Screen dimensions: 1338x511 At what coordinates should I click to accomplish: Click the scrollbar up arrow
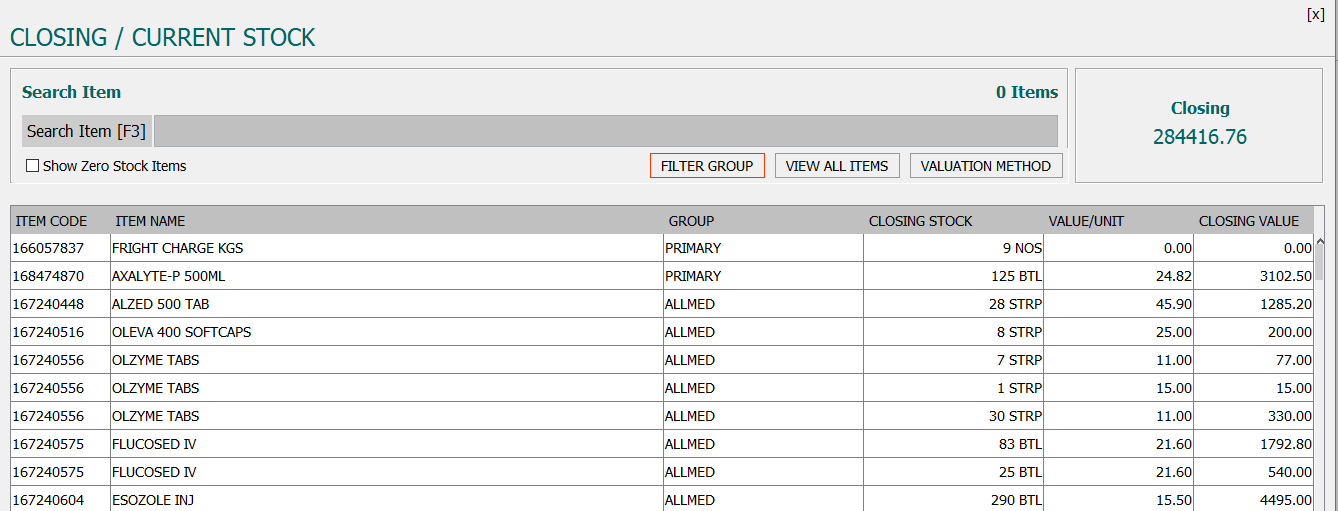tap(1319, 242)
